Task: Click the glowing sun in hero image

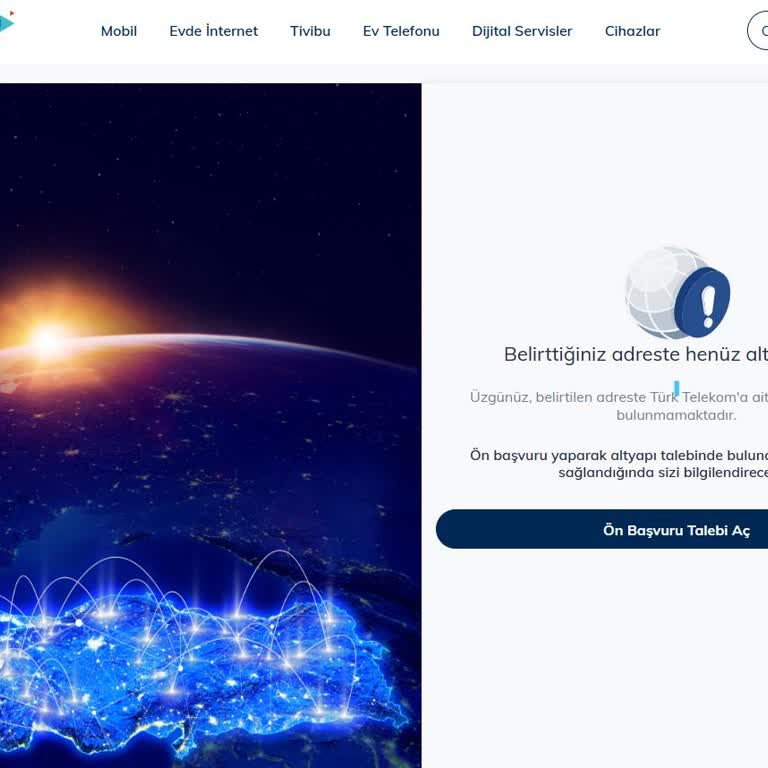Action: click(x=48, y=340)
